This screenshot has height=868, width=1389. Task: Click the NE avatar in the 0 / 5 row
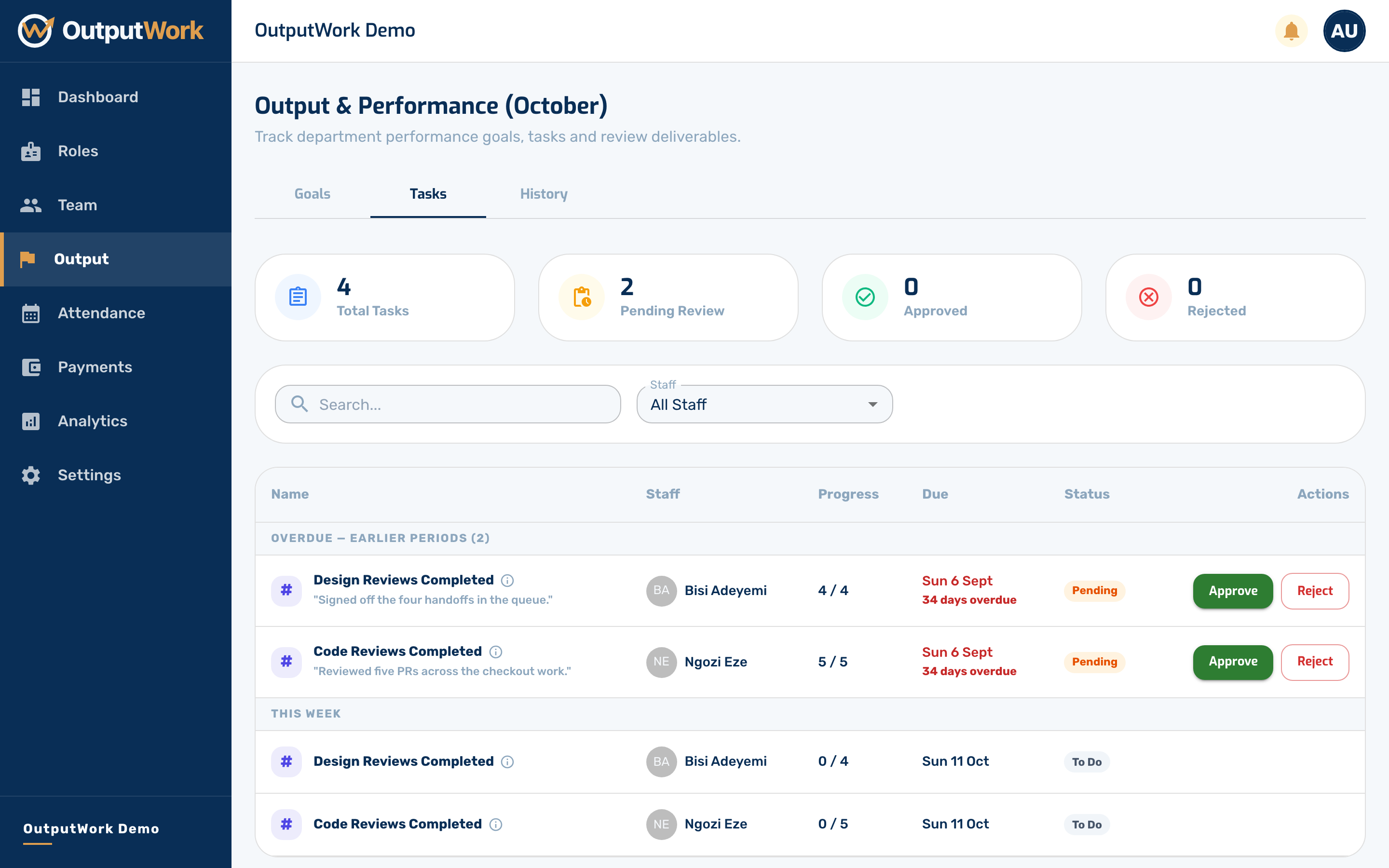point(661,825)
